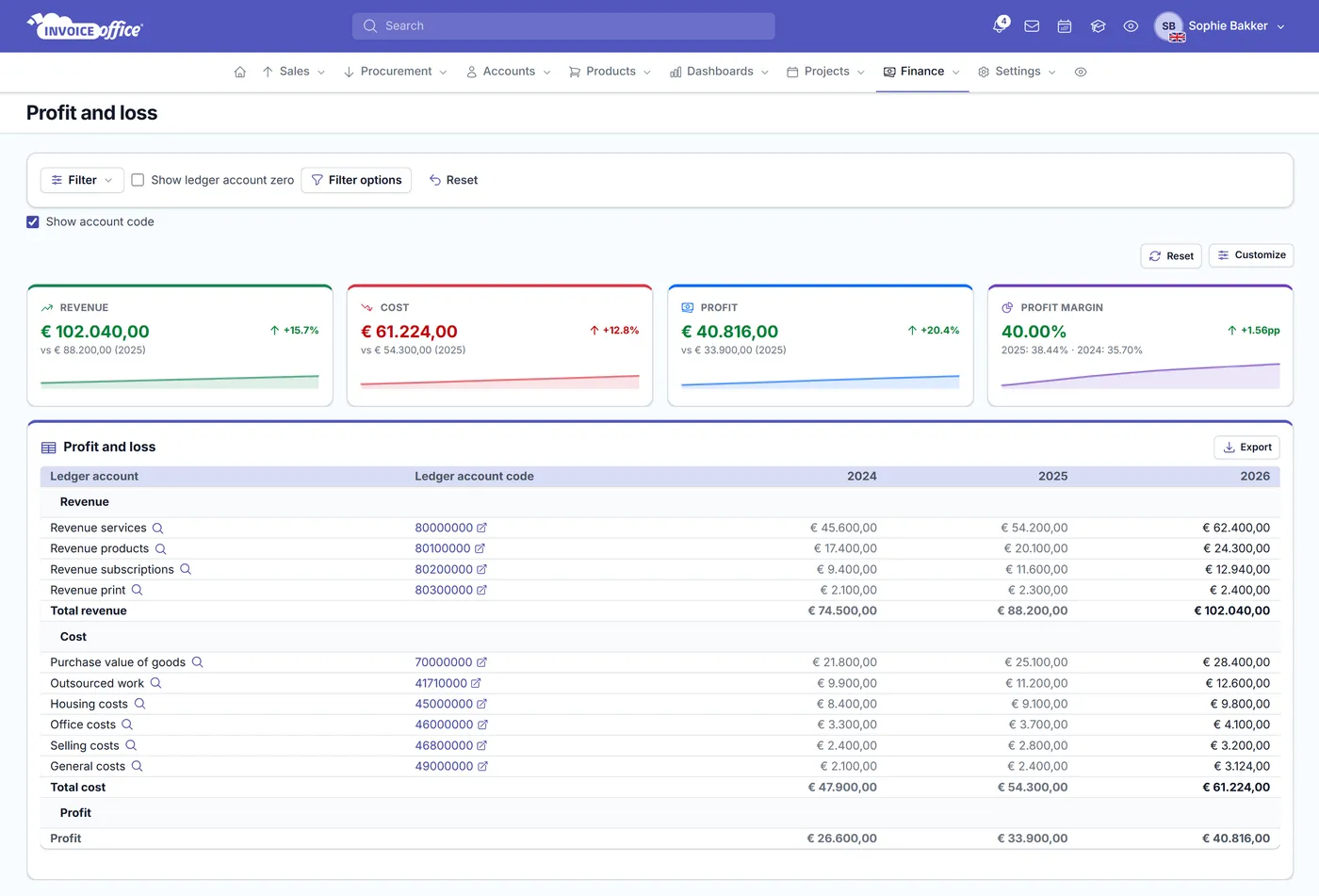
Task: Enable Show ledger account zero checkbox
Action: [x=138, y=180]
